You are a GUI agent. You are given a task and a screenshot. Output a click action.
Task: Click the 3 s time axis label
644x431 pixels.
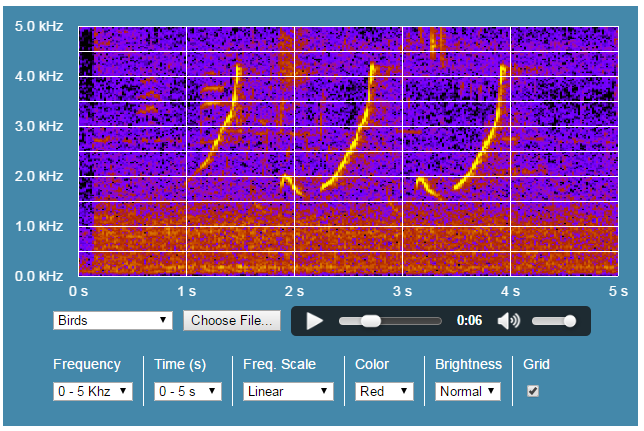click(402, 291)
